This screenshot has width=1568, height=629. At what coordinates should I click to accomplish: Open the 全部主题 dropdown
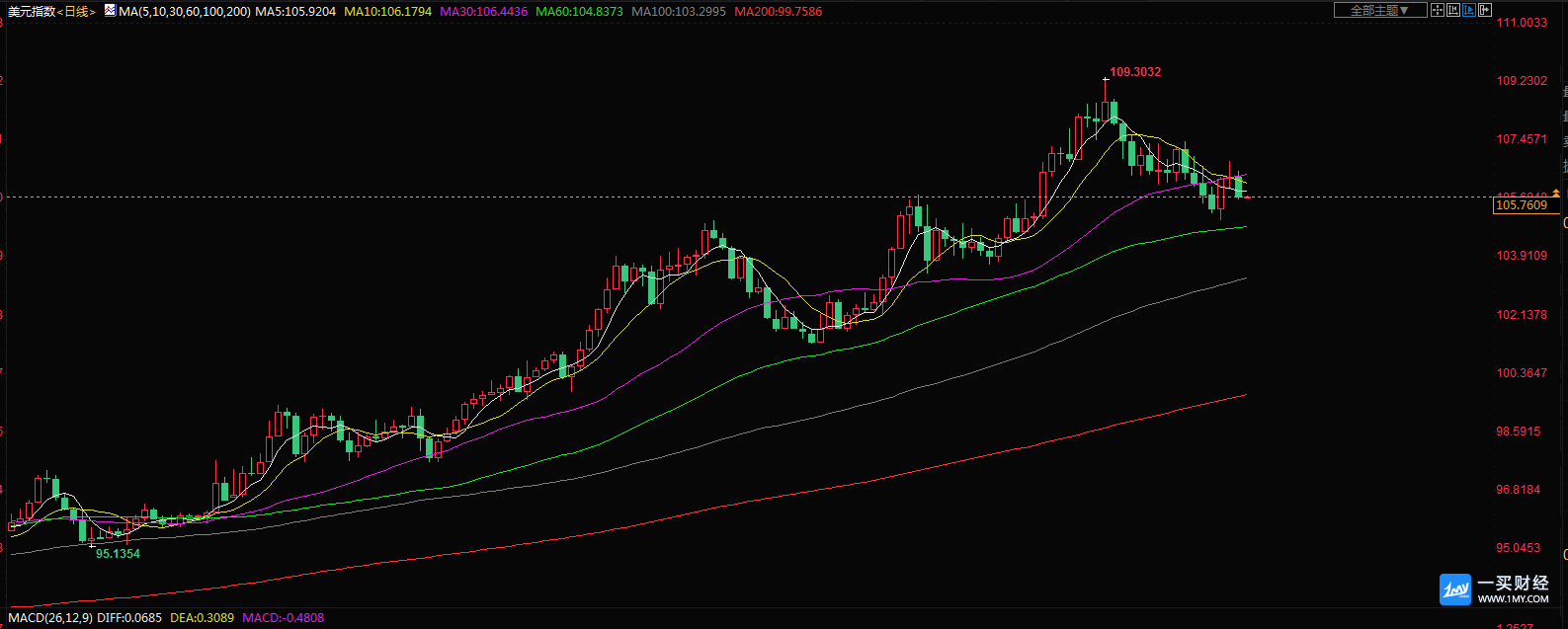tap(1380, 10)
